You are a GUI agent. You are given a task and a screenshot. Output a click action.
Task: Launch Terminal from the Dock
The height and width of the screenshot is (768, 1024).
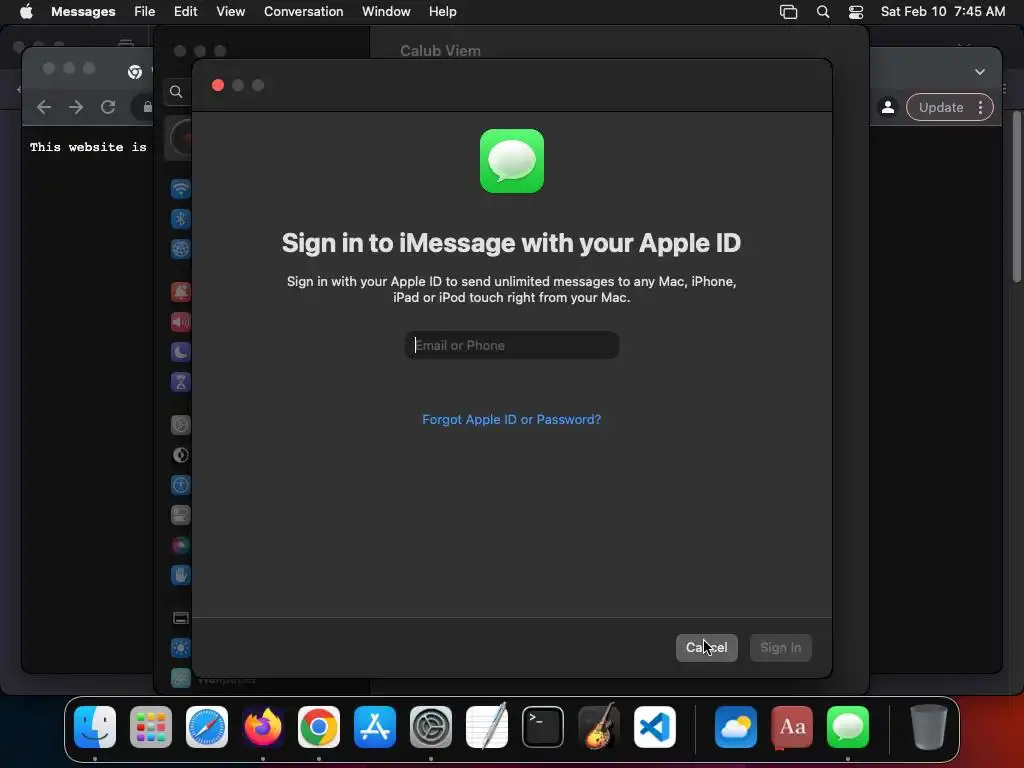[x=543, y=727]
